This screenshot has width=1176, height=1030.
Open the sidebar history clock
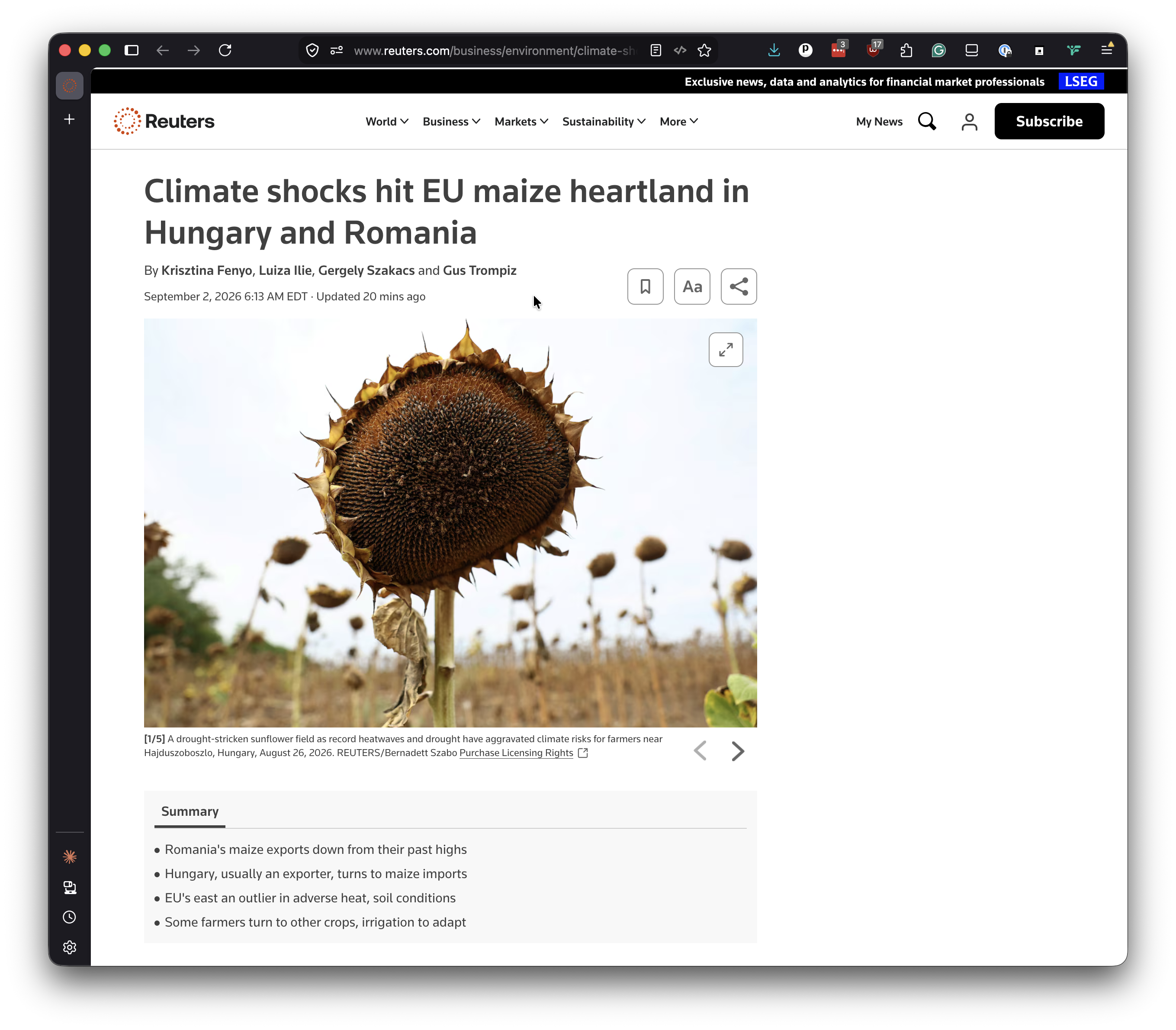point(70,917)
